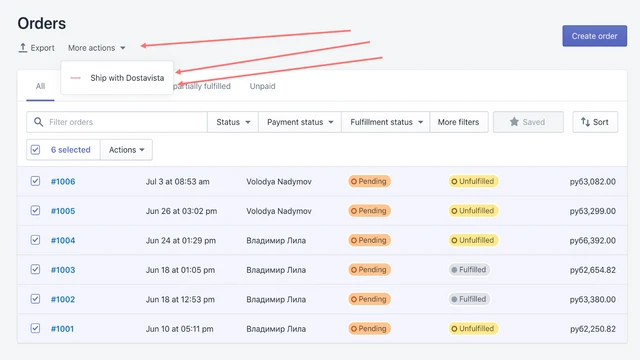Click customer Volodya Nadymov on order #1005
Screen dimensions: 640x360
click(279, 211)
